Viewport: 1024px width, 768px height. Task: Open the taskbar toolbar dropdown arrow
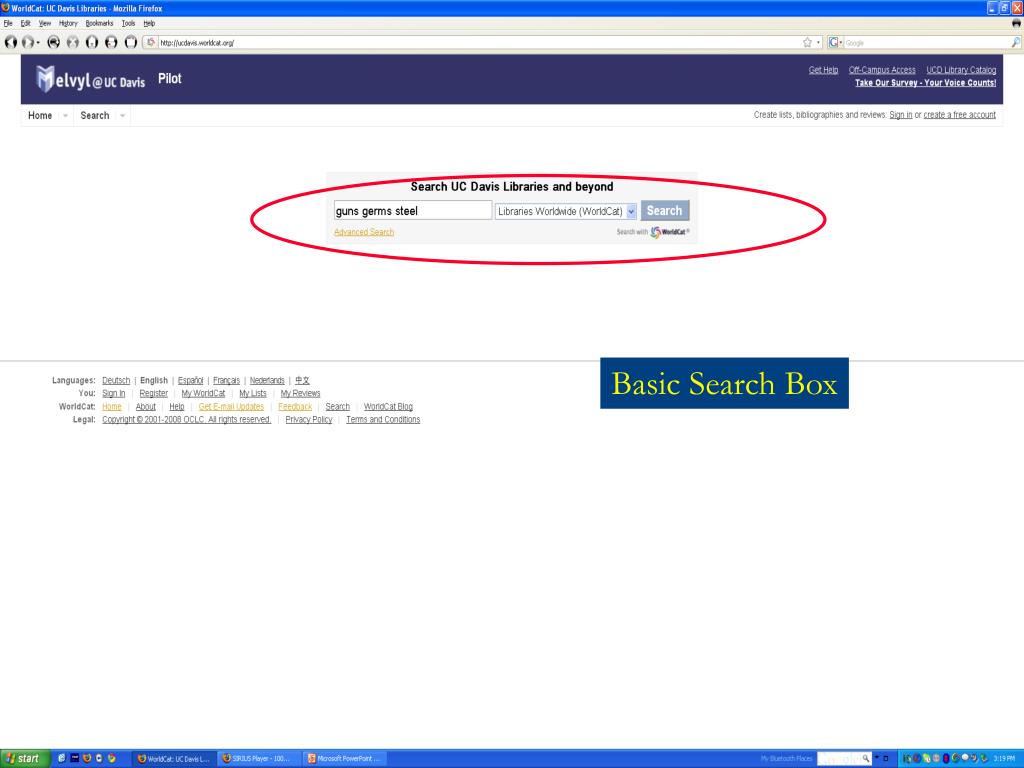(877, 758)
